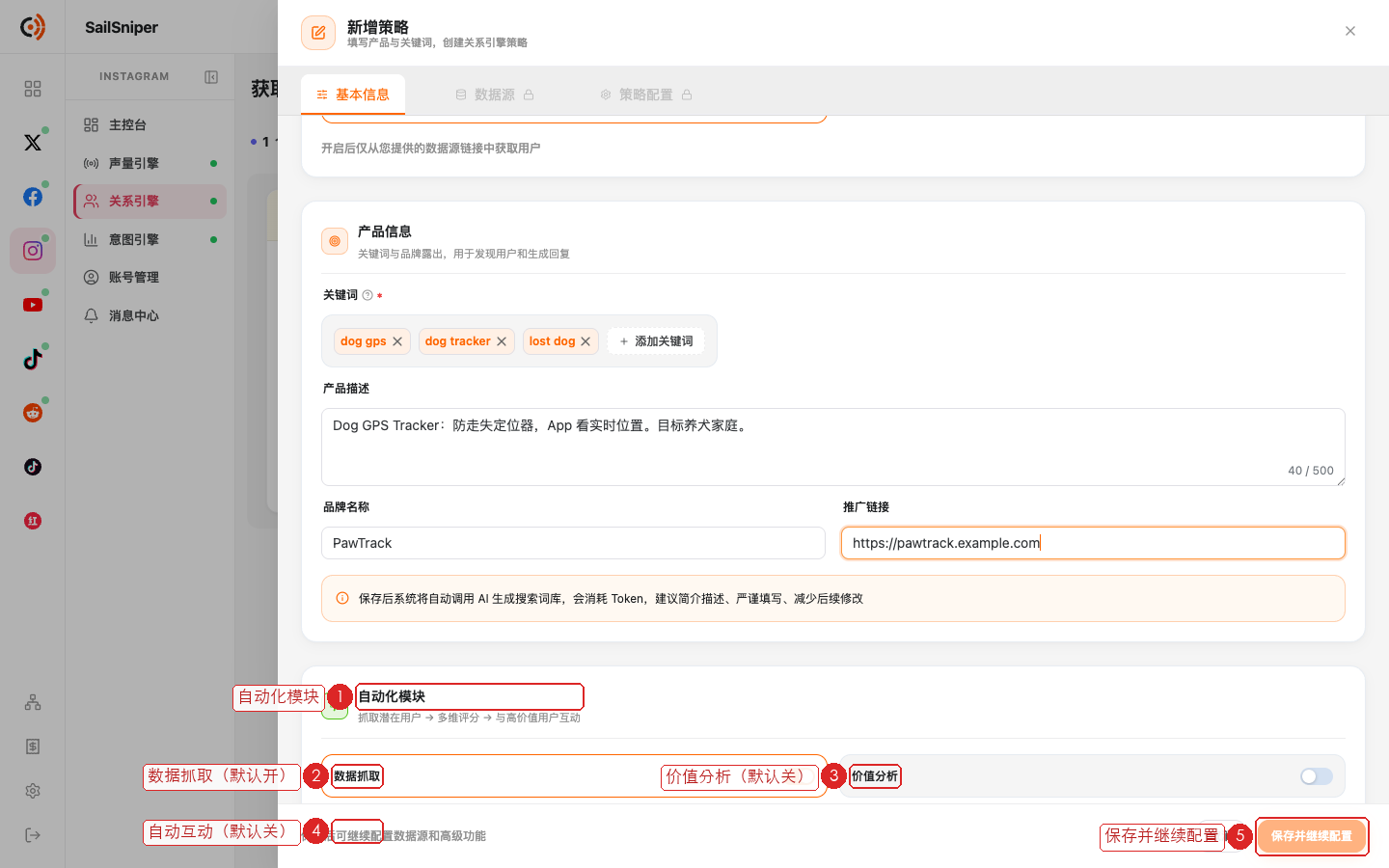Image resolution: width=1389 pixels, height=868 pixels.
Task: Open 关系引擎 in sidebar
Action: coord(150,202)
